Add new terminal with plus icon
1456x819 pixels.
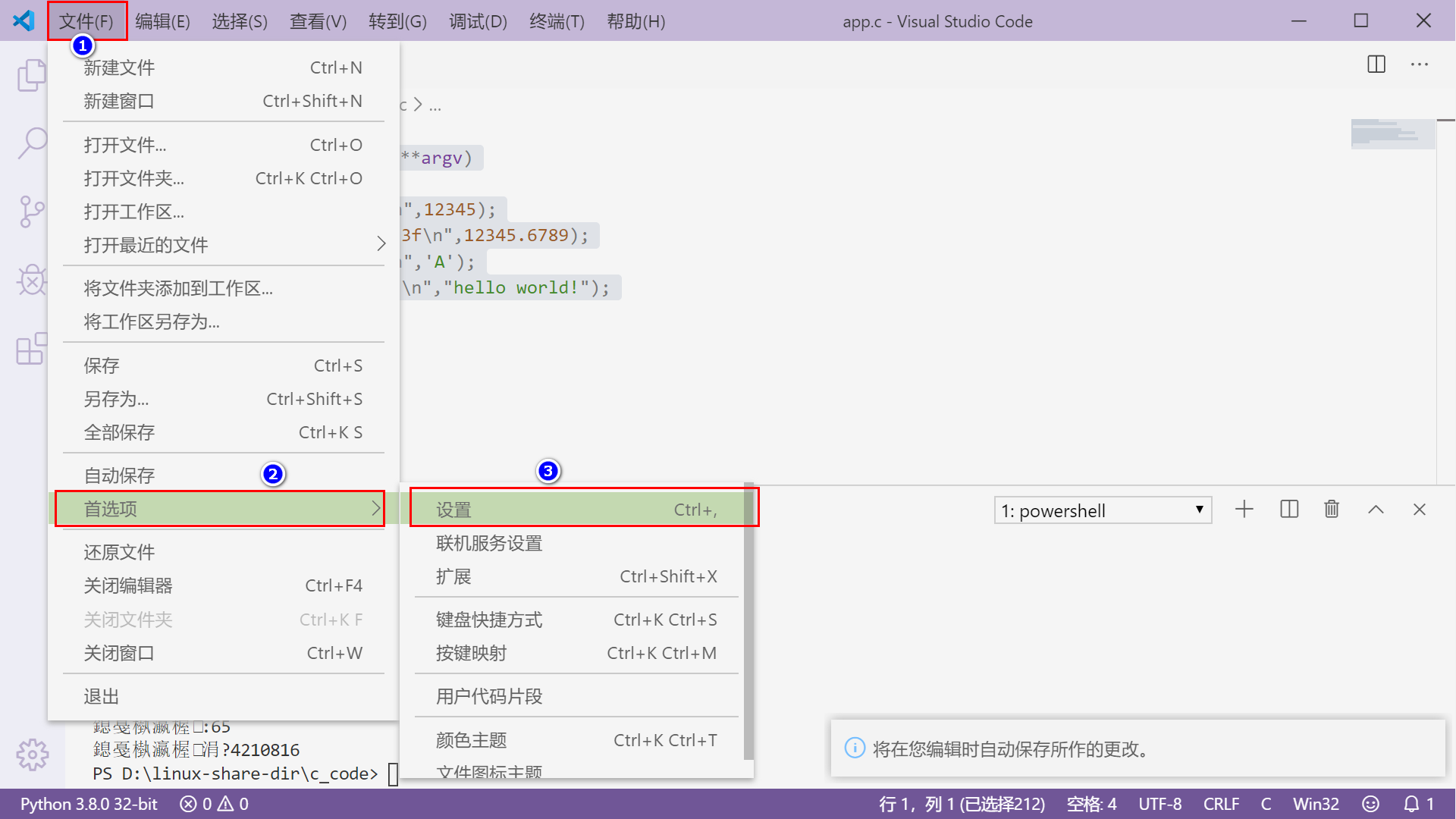(x=1244, y=510)
